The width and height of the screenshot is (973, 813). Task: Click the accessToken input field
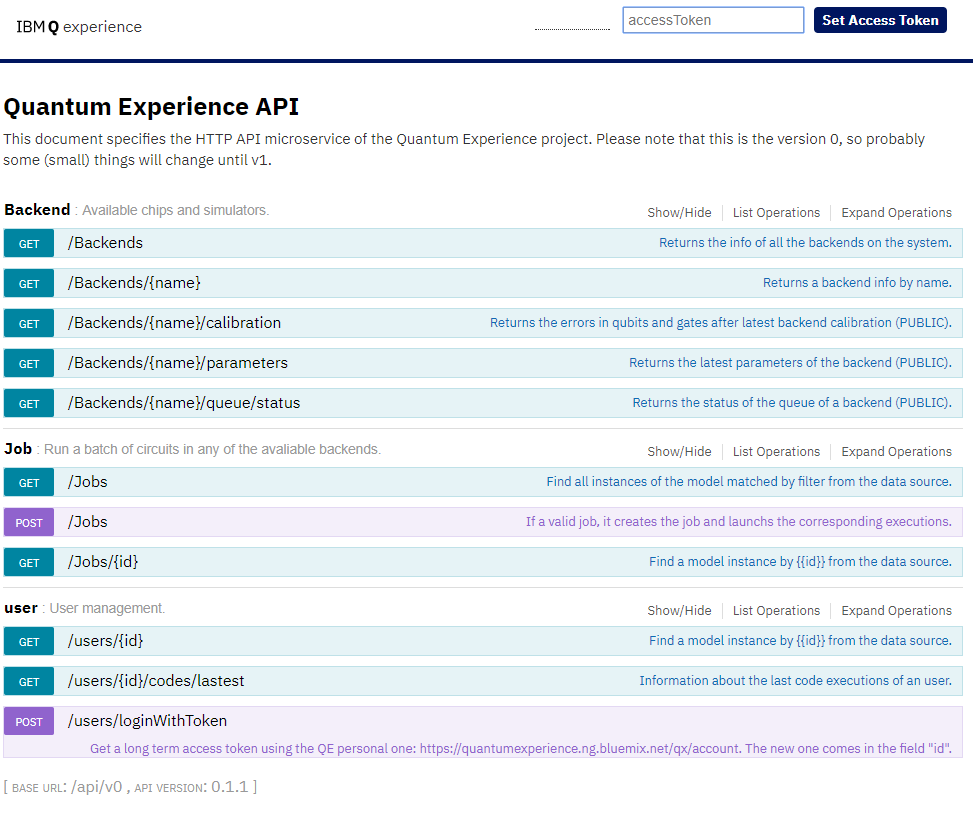[x=713, y=20]
